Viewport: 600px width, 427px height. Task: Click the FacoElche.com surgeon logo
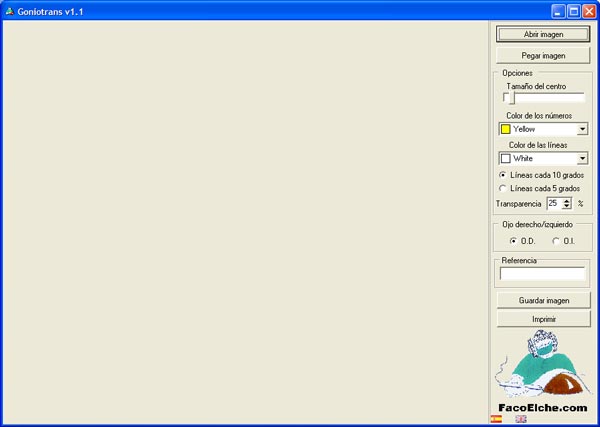click(542, 363)
